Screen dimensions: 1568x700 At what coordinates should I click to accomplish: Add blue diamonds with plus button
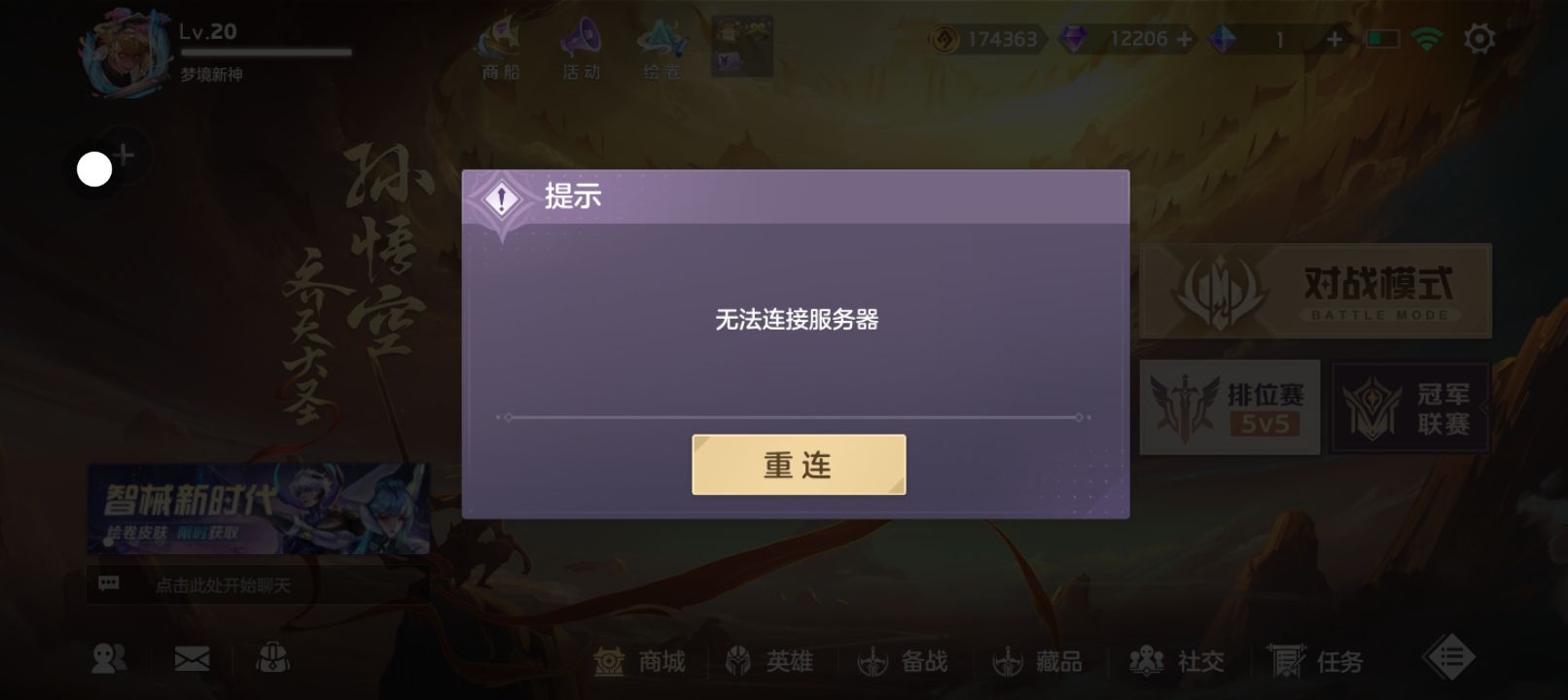tap(1335, 39)
